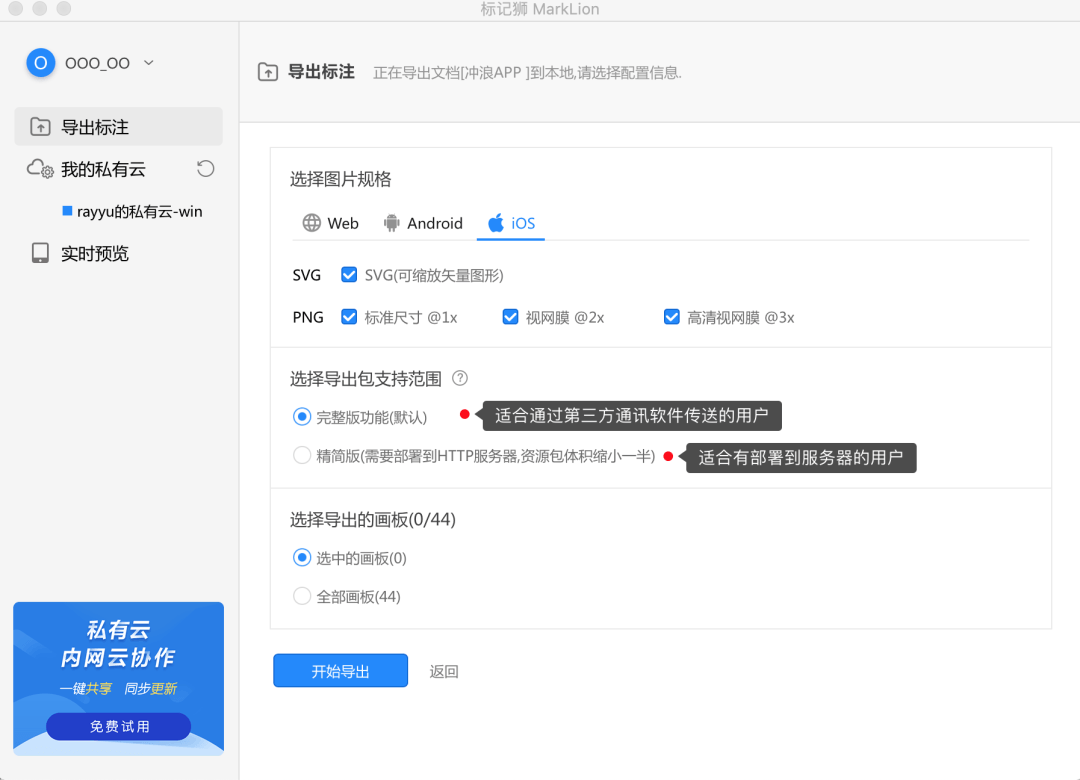1080x780 pixels.
Task: Click the help question mark icon
Action: coord(460,378)
